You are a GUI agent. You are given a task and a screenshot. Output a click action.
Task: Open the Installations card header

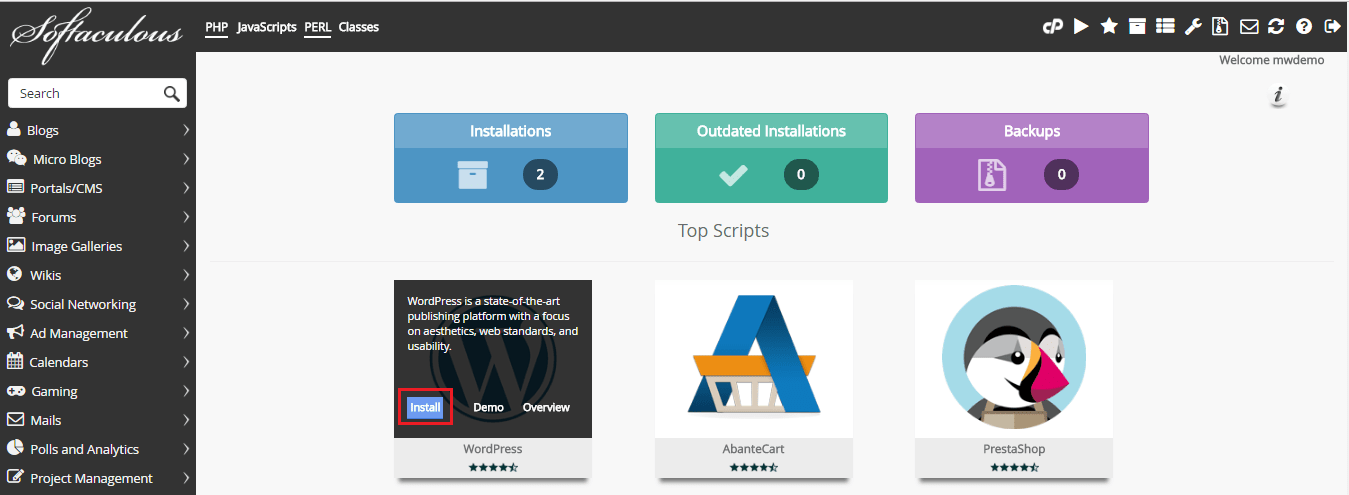511,131
